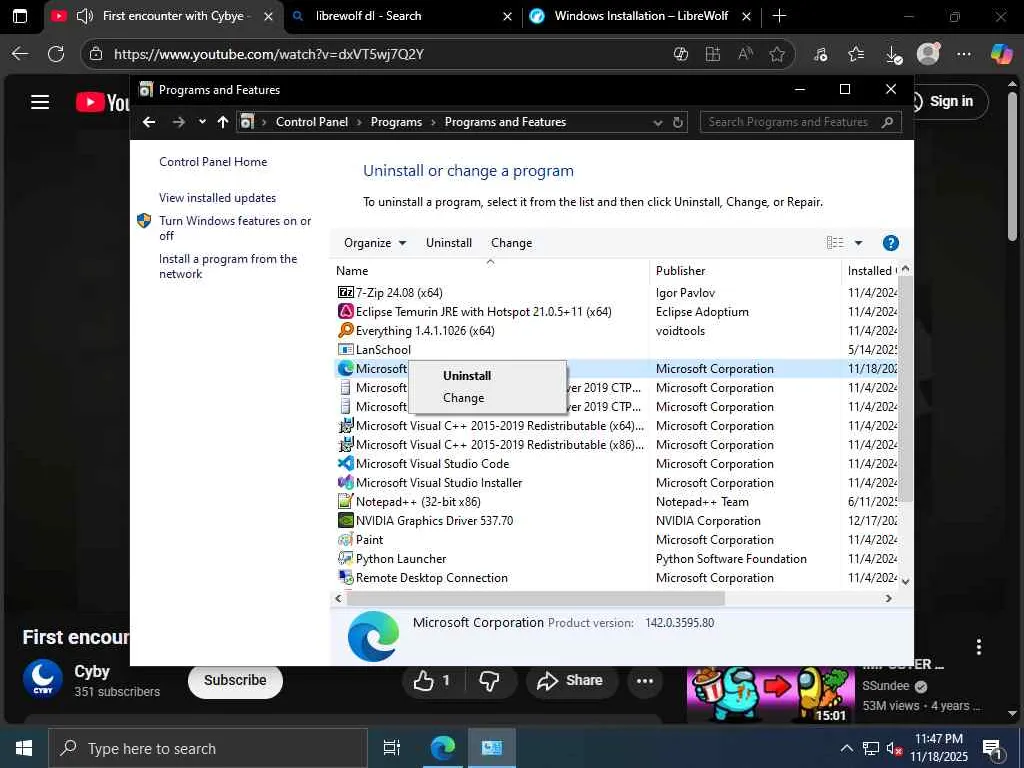Click the Eclipse Temurin JRE icon
The width and height of the screenshot is (1024, 768).
[345, 312]
